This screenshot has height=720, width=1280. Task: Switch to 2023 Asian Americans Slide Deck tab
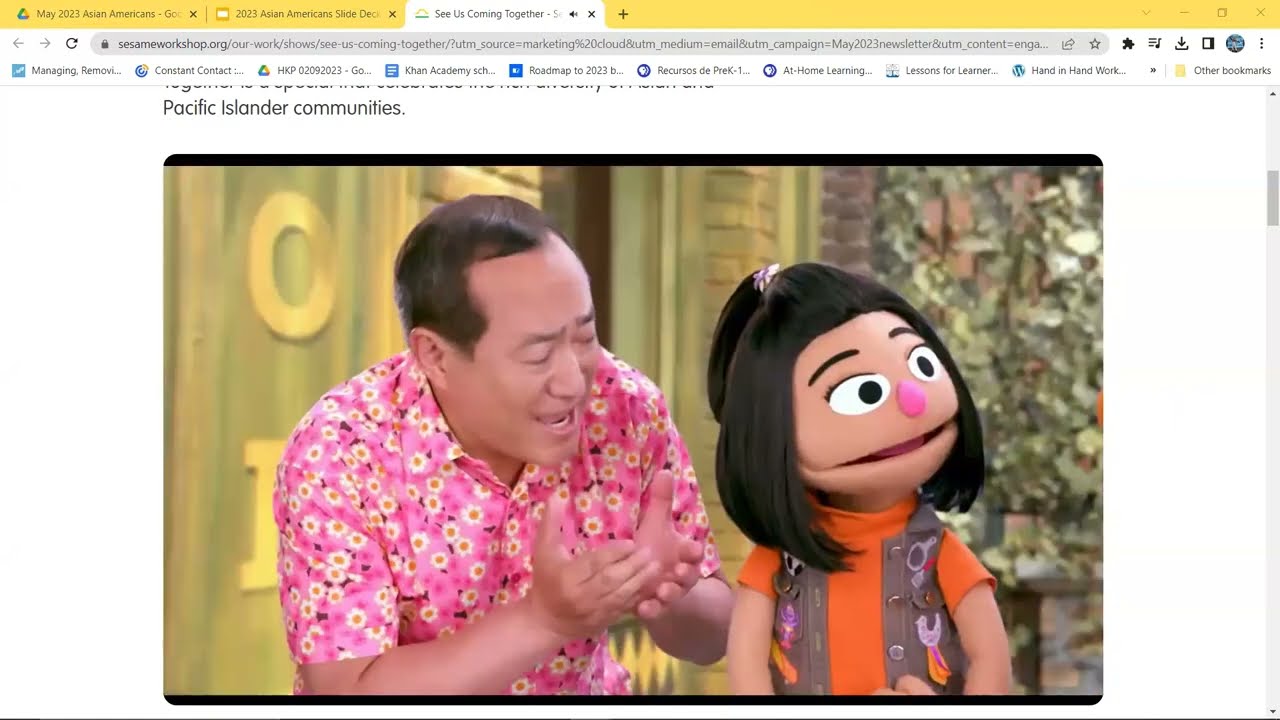click(x=305, y=14)
